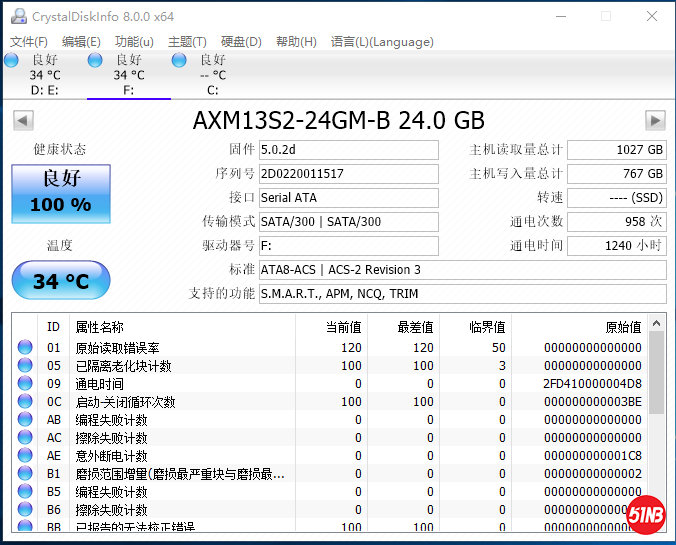Click the previous disk left arrow button
The width and height of the screenshot is (676, 545).
(x=22, y=121)
